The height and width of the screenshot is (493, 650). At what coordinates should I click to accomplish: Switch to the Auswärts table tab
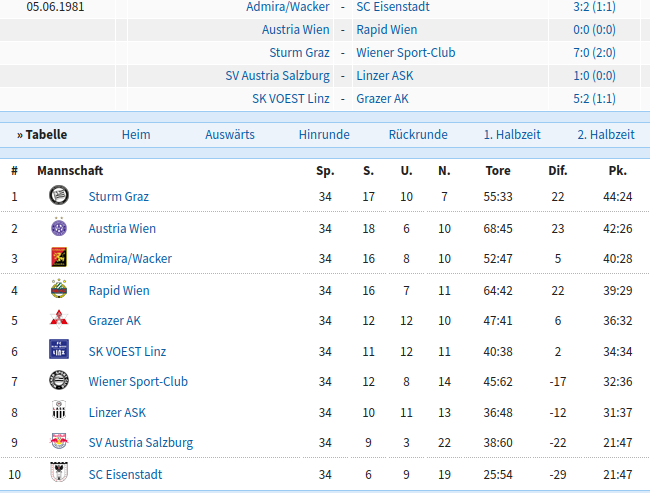230,135
